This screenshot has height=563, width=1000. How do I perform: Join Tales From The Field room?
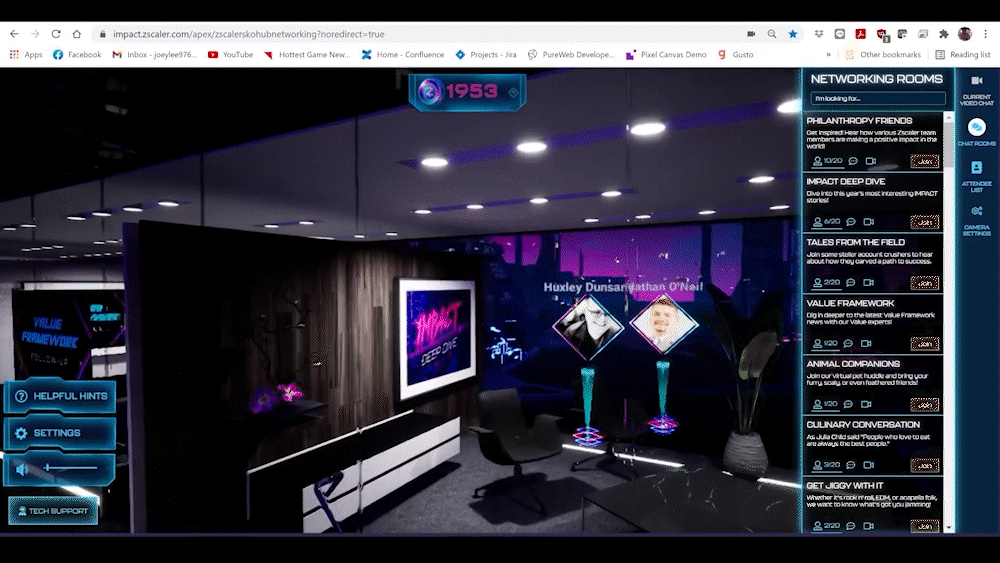point(924,282)
